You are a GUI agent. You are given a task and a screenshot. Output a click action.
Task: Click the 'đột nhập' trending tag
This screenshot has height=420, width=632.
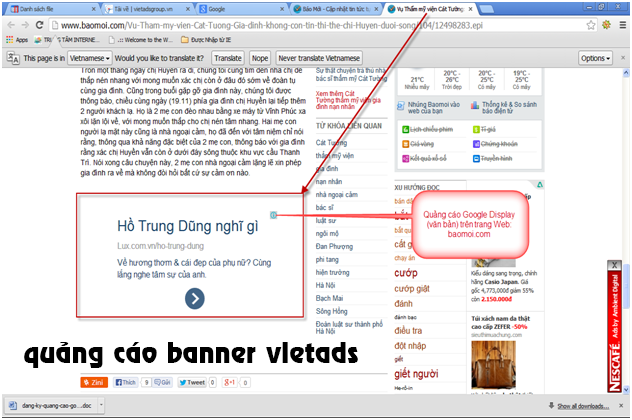[410, 346]
